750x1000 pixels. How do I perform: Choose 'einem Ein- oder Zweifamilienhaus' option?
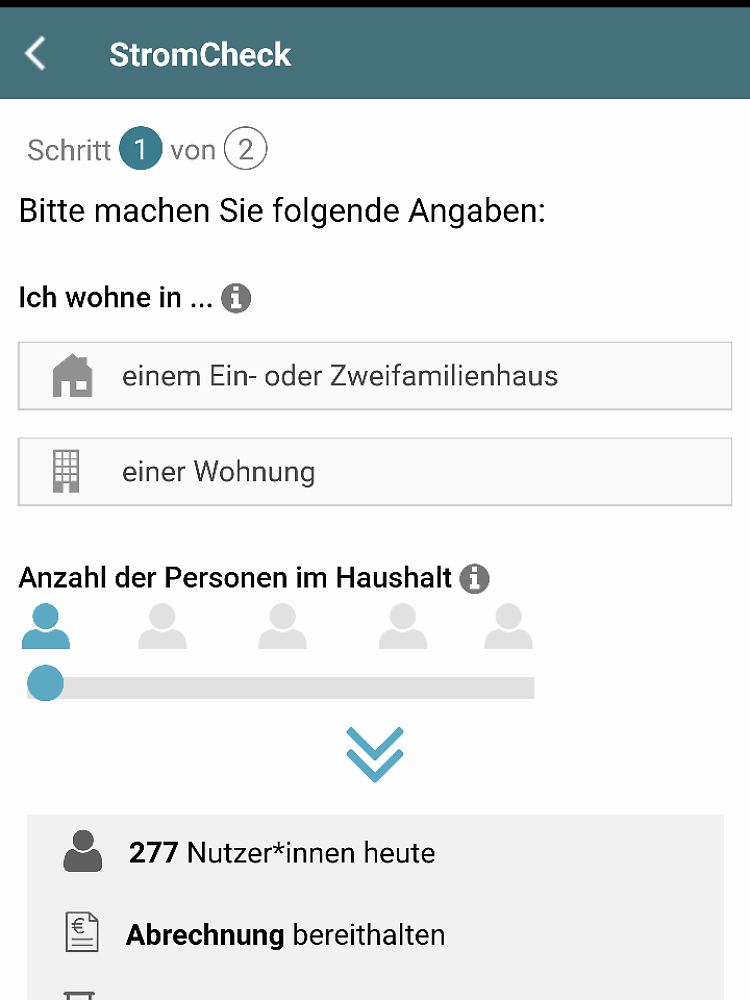[x=375, y=376]
